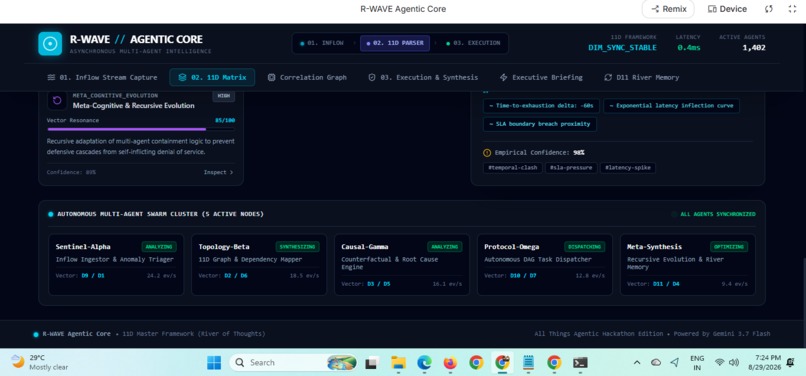This screenshot has width=806, height=376.
Task: Click the R-WAVE target logo icon
Action: [50, 44]
